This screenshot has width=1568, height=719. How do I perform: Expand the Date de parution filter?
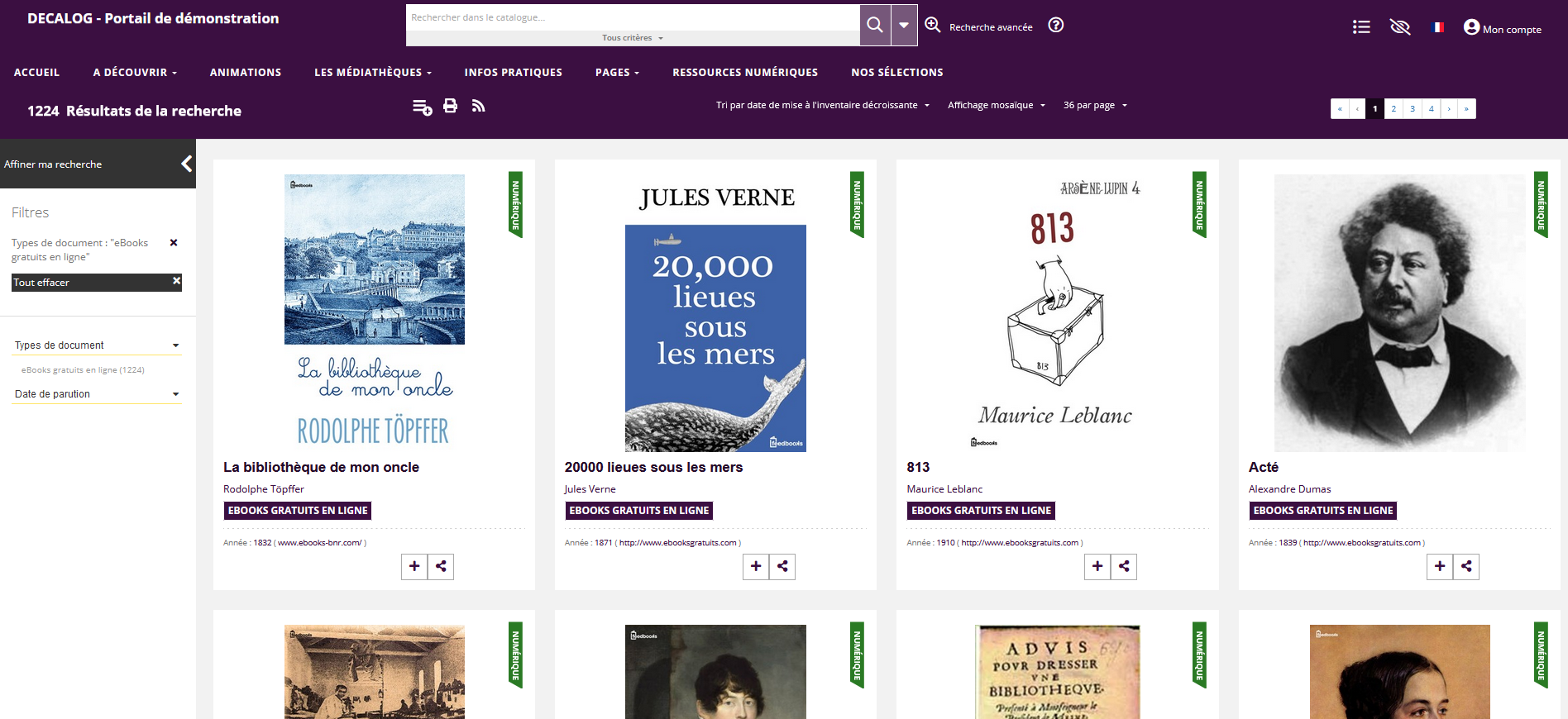(97, 394)
